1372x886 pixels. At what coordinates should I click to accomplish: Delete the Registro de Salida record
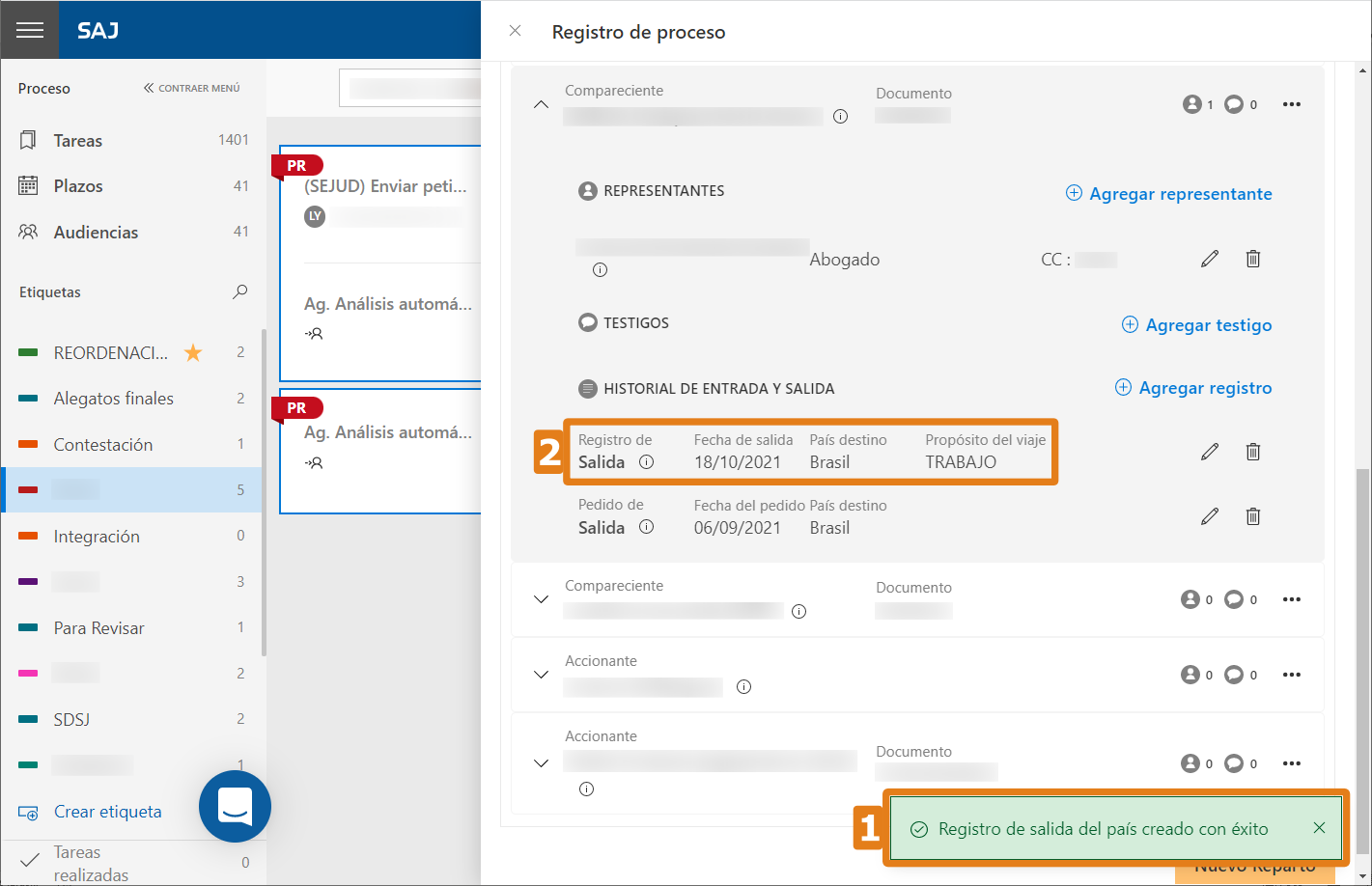(1253, 452)
